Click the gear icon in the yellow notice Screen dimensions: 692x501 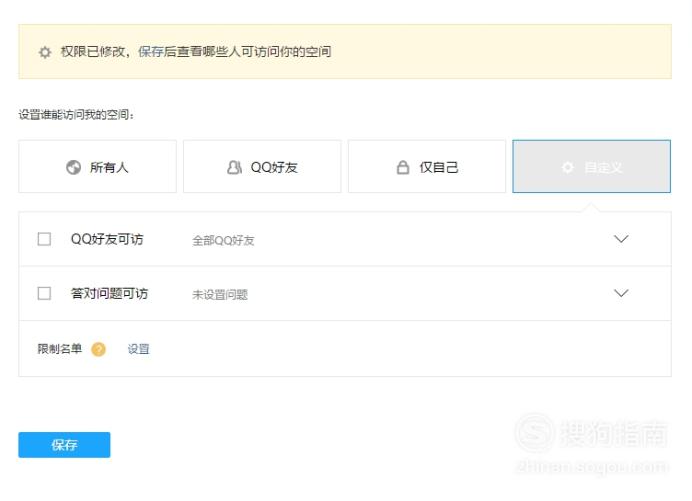45,53
